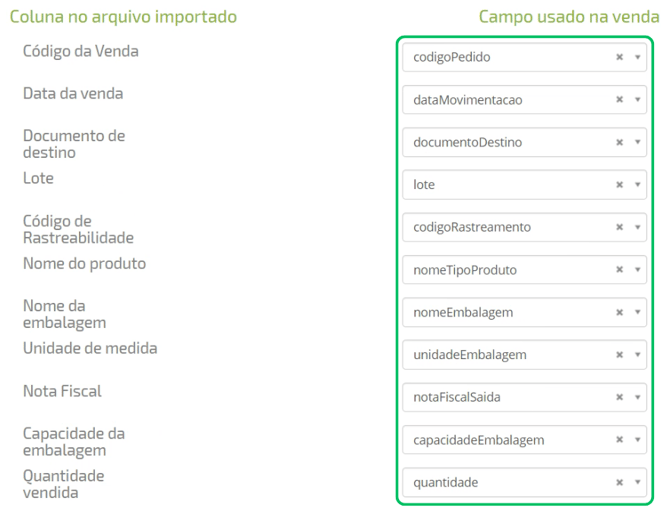
Task: Click the documentoDestino combo box field
Action: click(x=500, y=143)
